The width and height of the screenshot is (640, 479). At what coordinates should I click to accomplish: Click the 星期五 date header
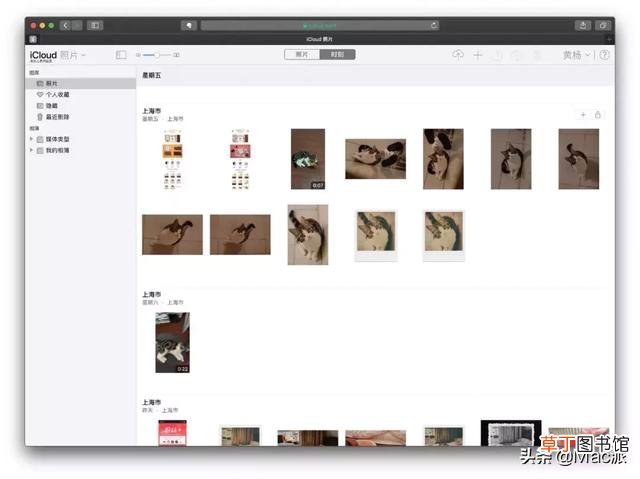tap(151, 75)
